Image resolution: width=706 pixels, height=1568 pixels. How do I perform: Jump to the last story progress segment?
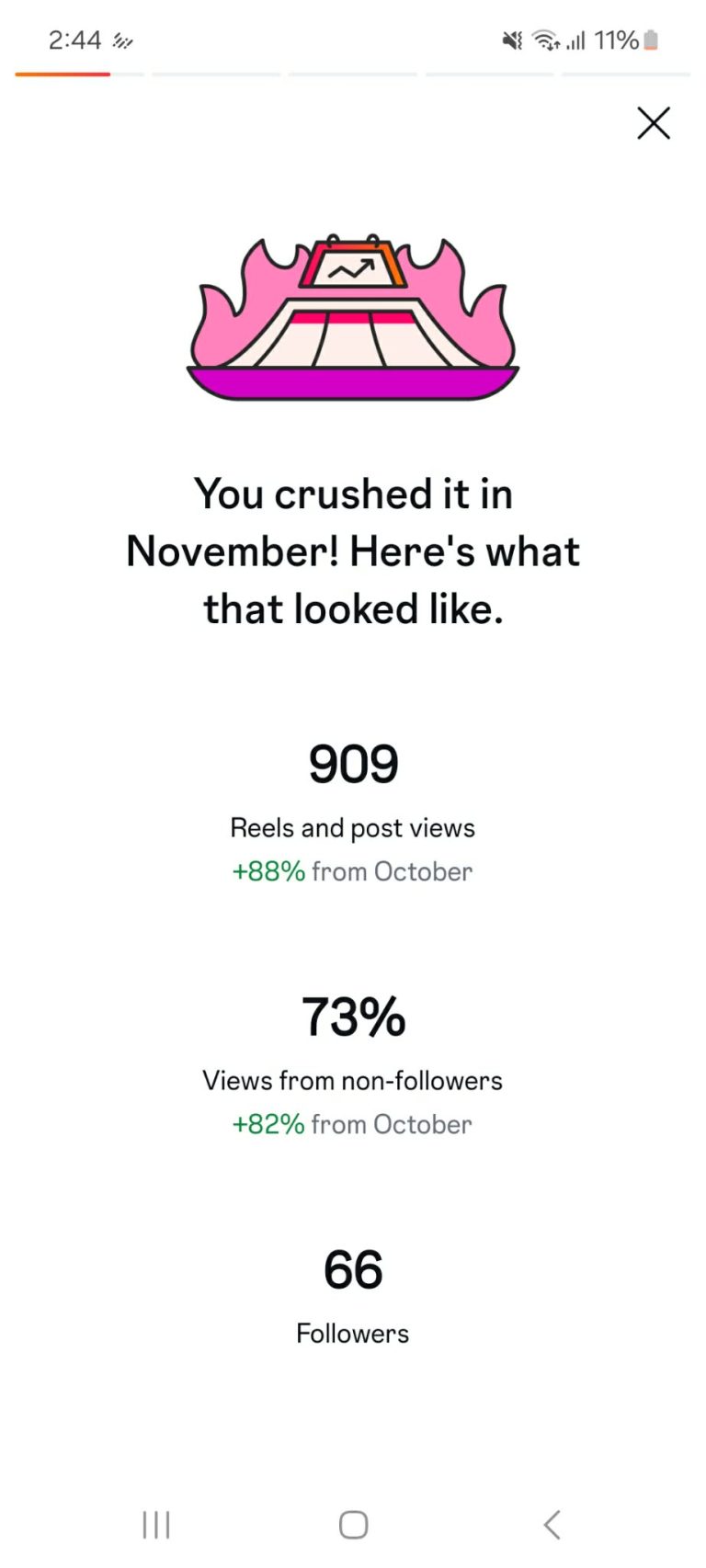(625, 74)
